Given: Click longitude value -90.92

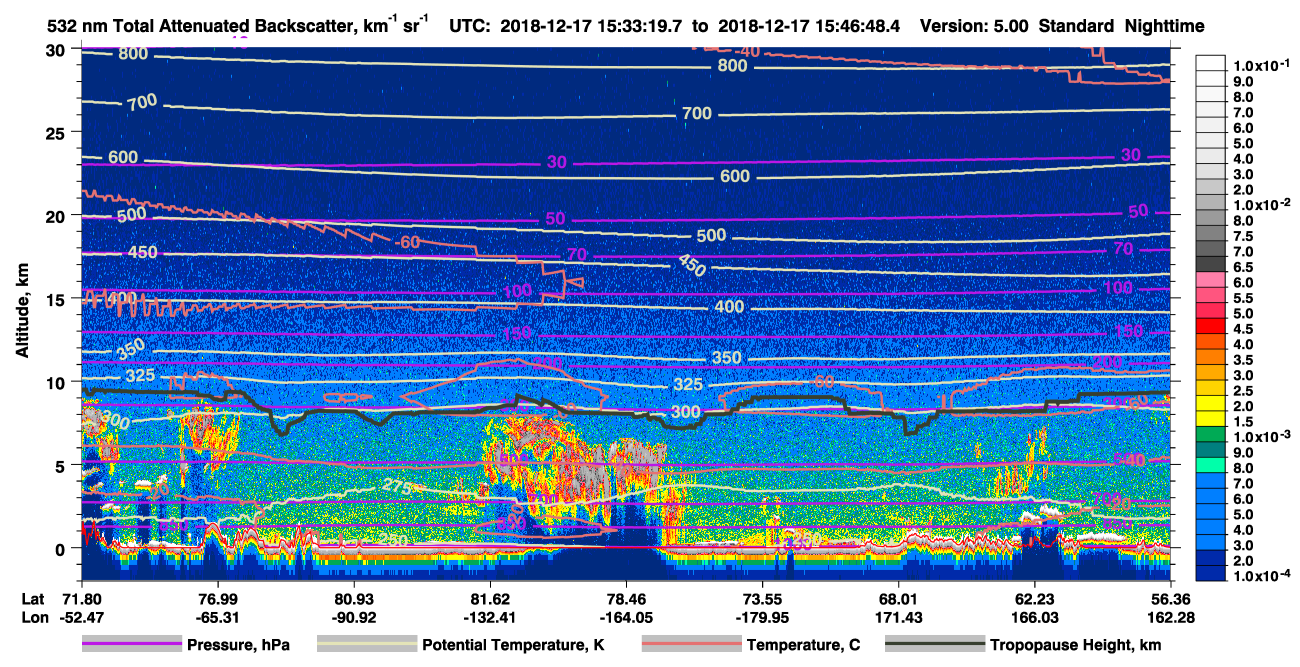Looking at the screenshot, I should tap(353, 618).
